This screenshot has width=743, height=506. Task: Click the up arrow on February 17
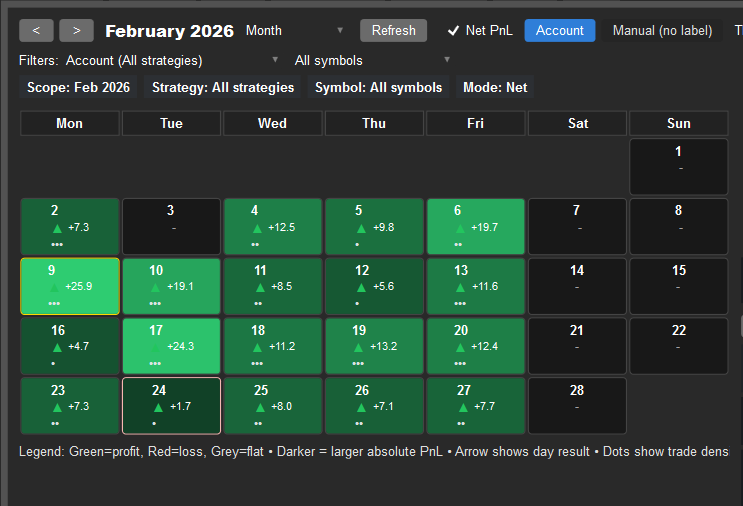[x=157, y=347]
